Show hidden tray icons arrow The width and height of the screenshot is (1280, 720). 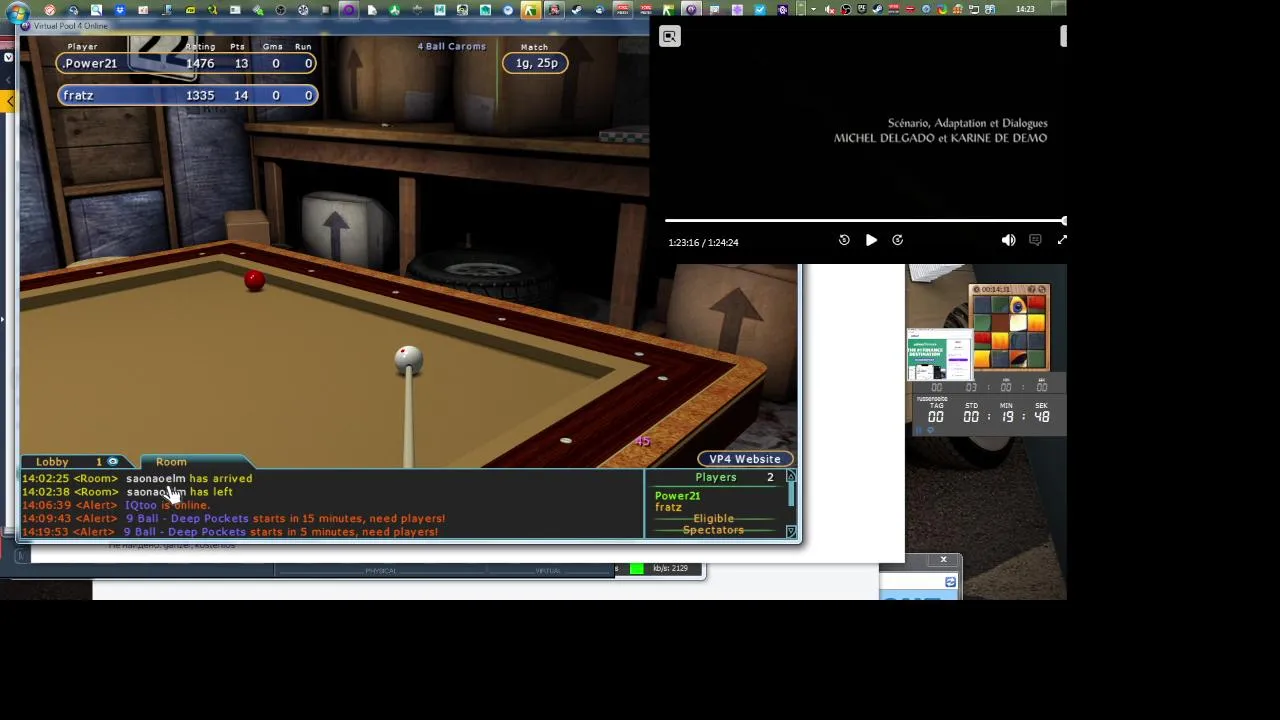(x=813, y=9)
